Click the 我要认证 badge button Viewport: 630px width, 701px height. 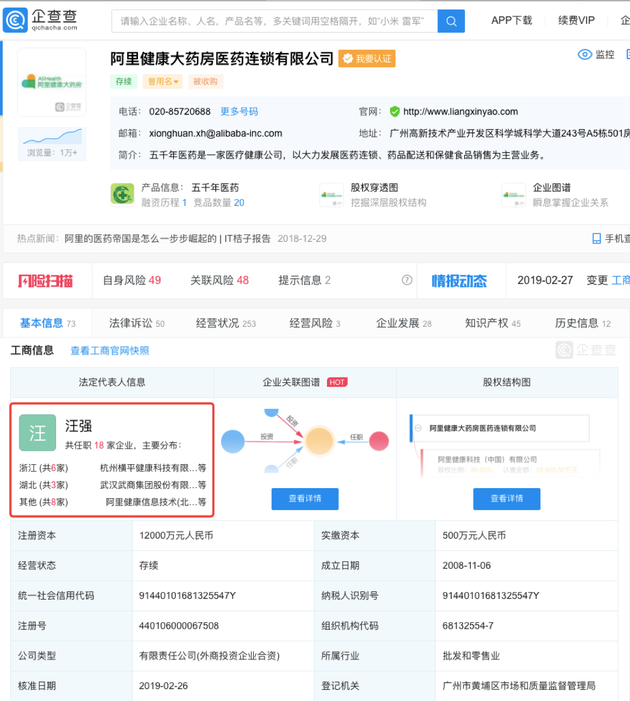click(x=366, y=60)
